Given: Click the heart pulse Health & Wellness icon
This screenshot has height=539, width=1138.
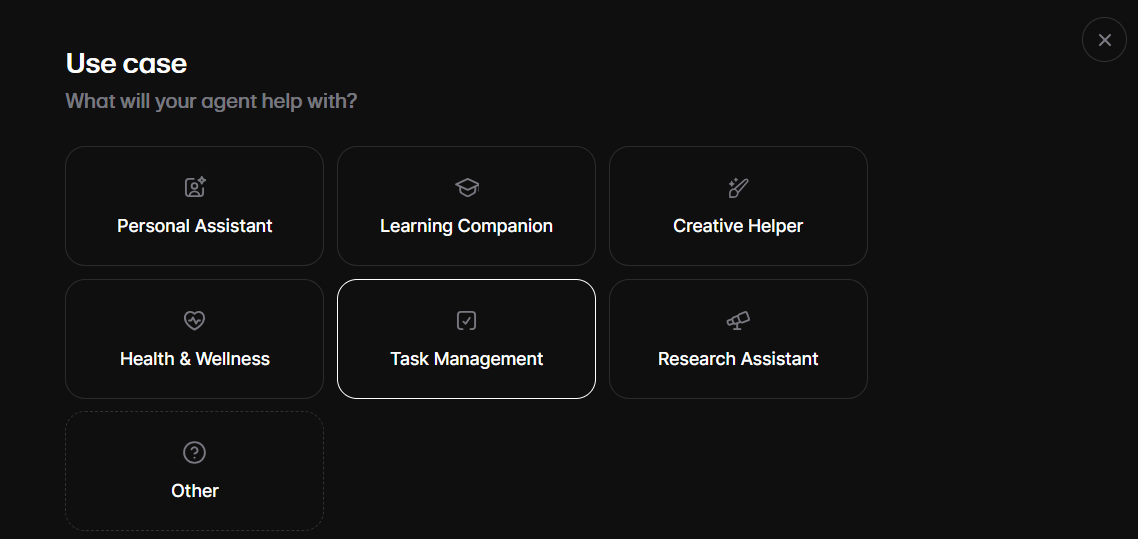Looking at the screenshot, I should [195, 320].
